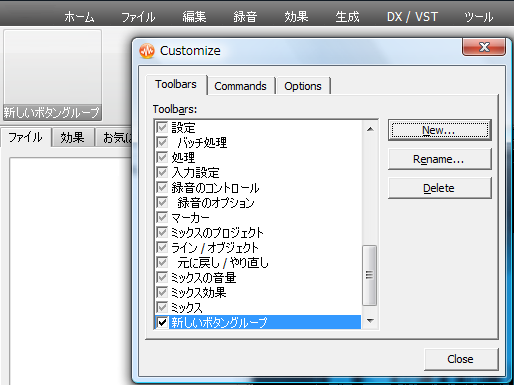Toggle the 処理 toolbar checkbox
The width and height of the screenshot is (514, 385).
(x=162, y=157)
